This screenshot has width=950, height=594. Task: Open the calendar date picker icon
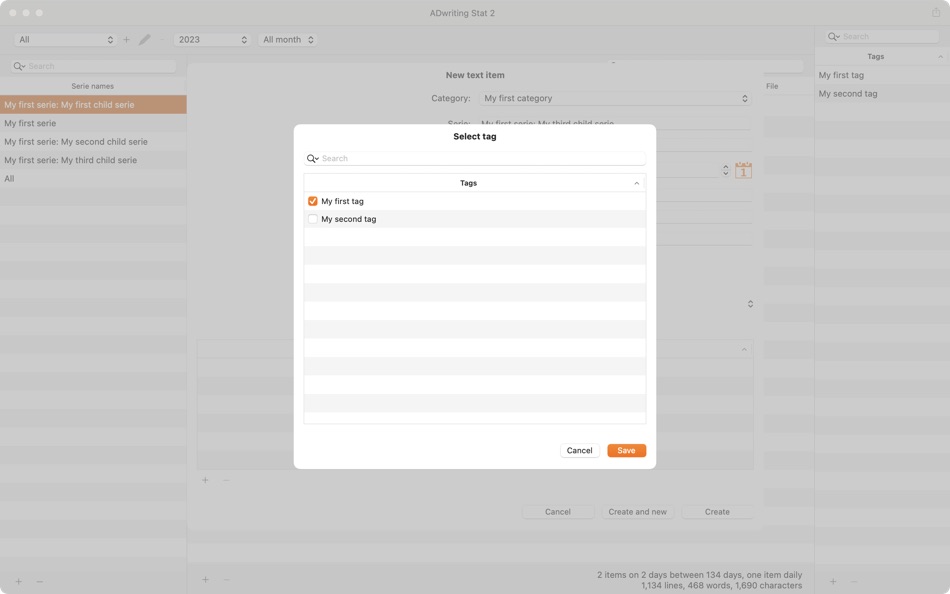pos(743,170)
